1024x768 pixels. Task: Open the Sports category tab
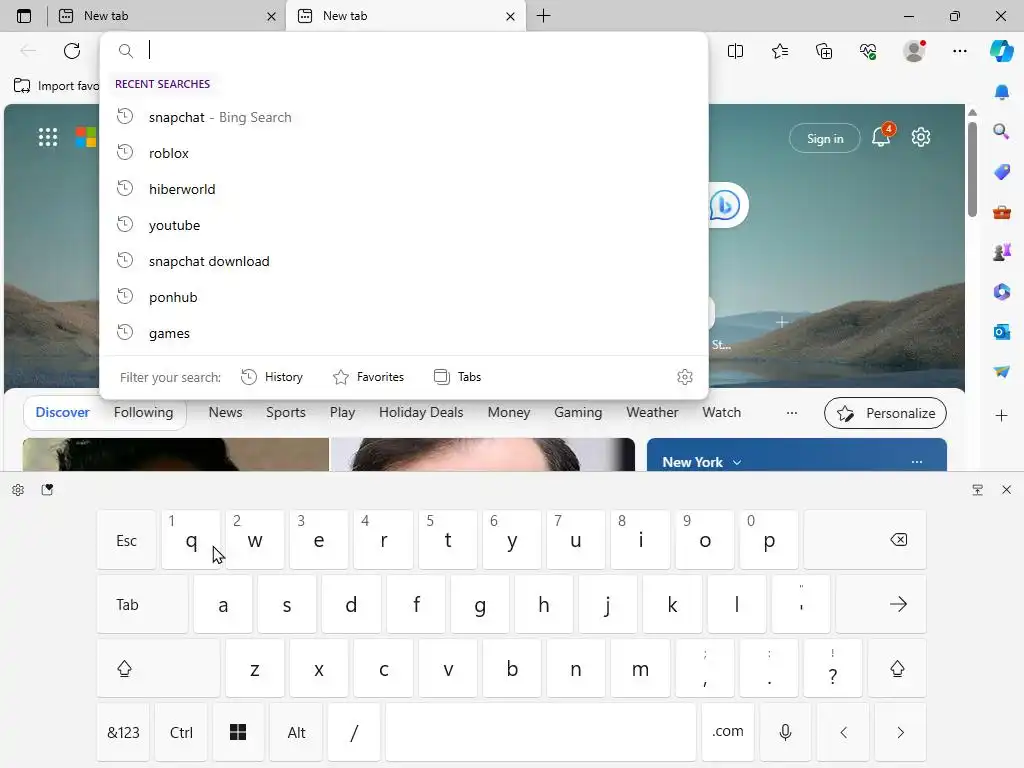285,413
